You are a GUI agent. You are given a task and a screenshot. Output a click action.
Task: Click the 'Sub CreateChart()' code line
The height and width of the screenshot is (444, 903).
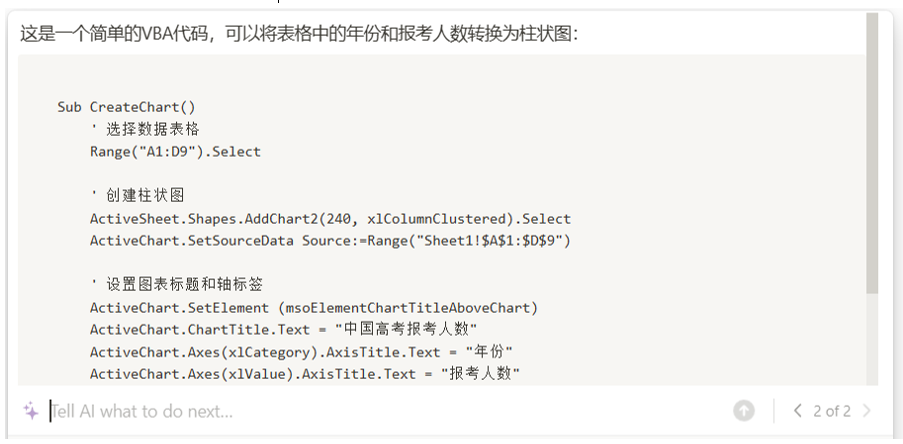[x=127, y=107]
